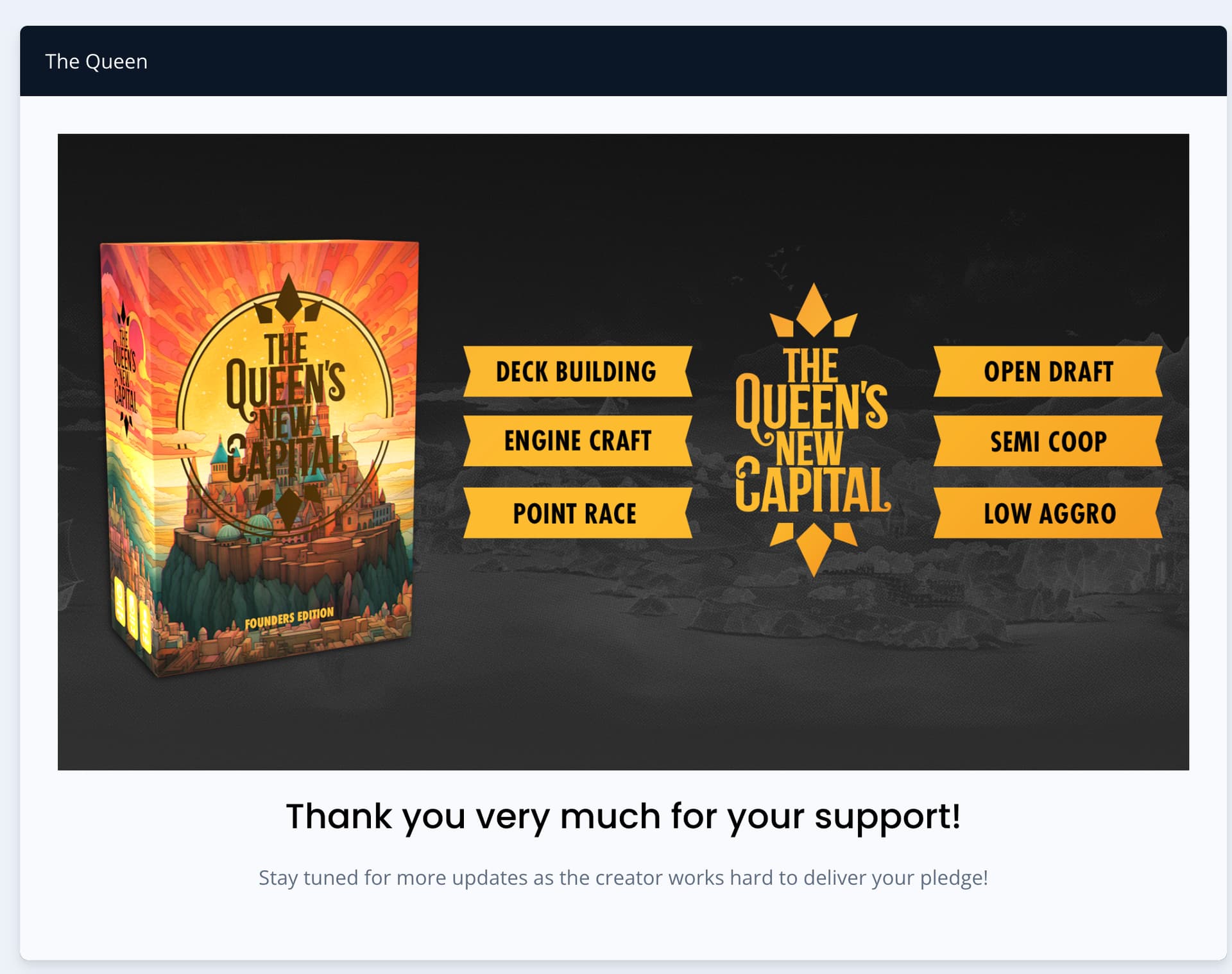Viewport: 1232px width, 974px height.
Task: Click the yellow badges on box side
Action: [133, 613]
